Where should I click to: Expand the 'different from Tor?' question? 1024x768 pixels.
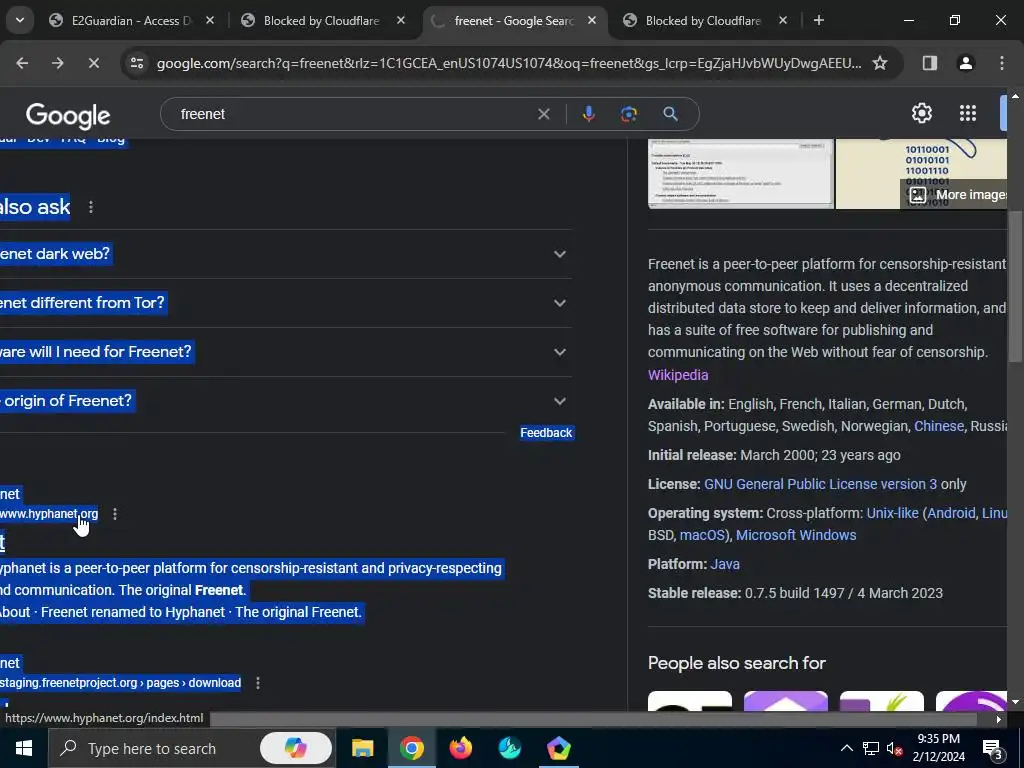(x=285, y=303)
